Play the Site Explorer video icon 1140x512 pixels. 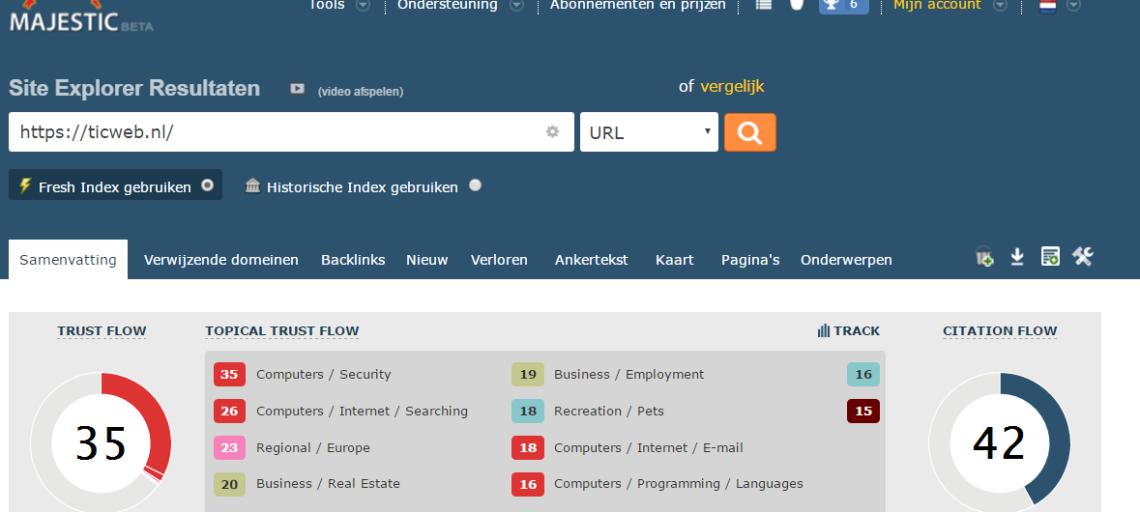tap(297, 89)
